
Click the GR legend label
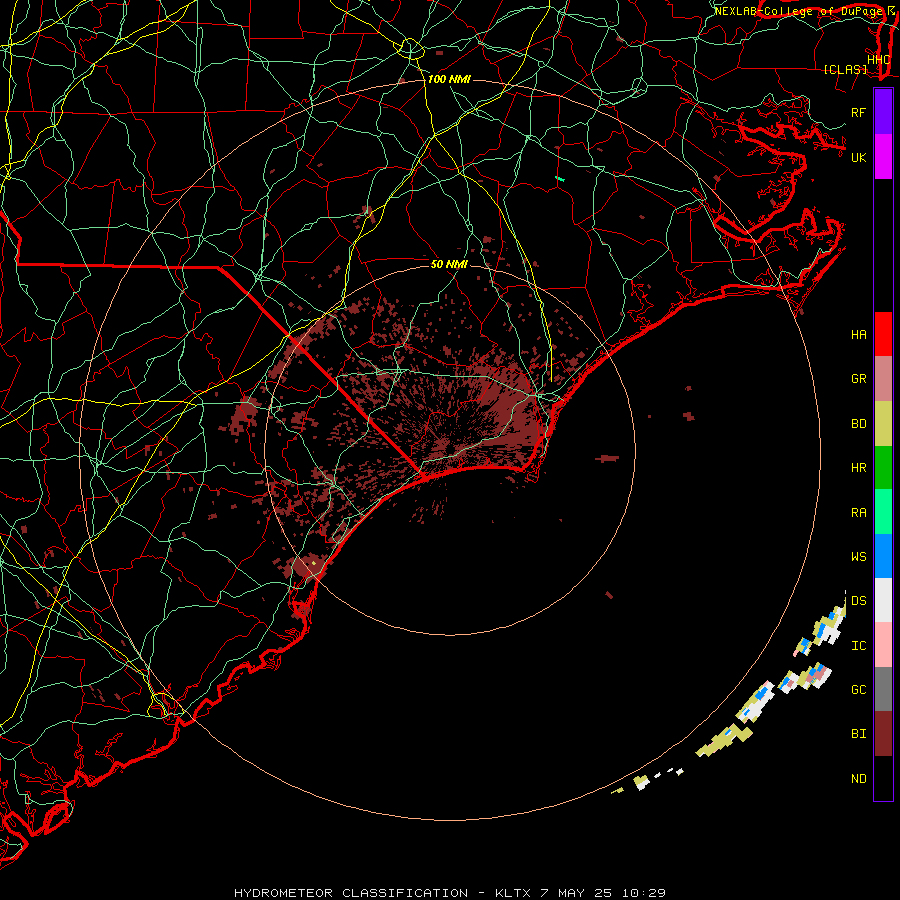point(859,379)
